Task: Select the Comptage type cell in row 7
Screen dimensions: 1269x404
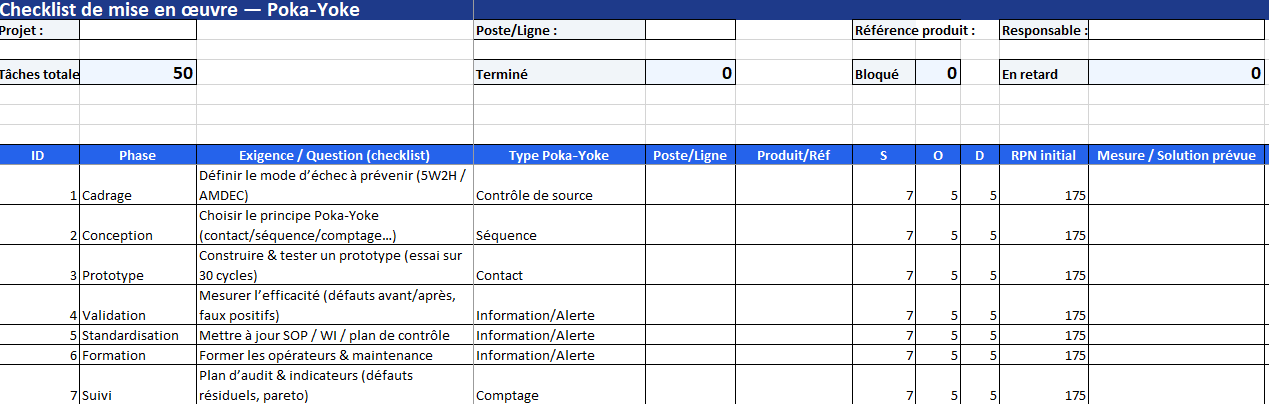Action: click(558, 395)
